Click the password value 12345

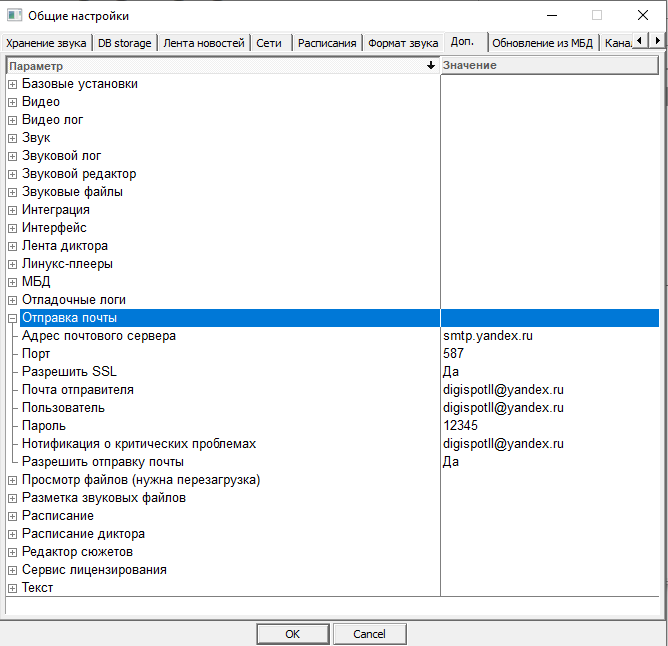[461, 426]
